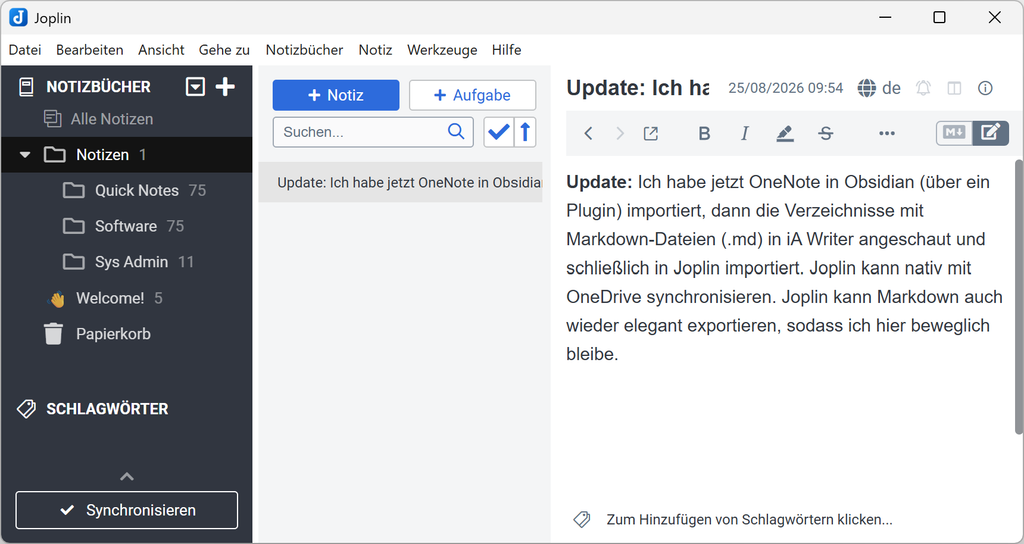Open the Notizbücher menu
1024x544 pixels.
(304, 50)
